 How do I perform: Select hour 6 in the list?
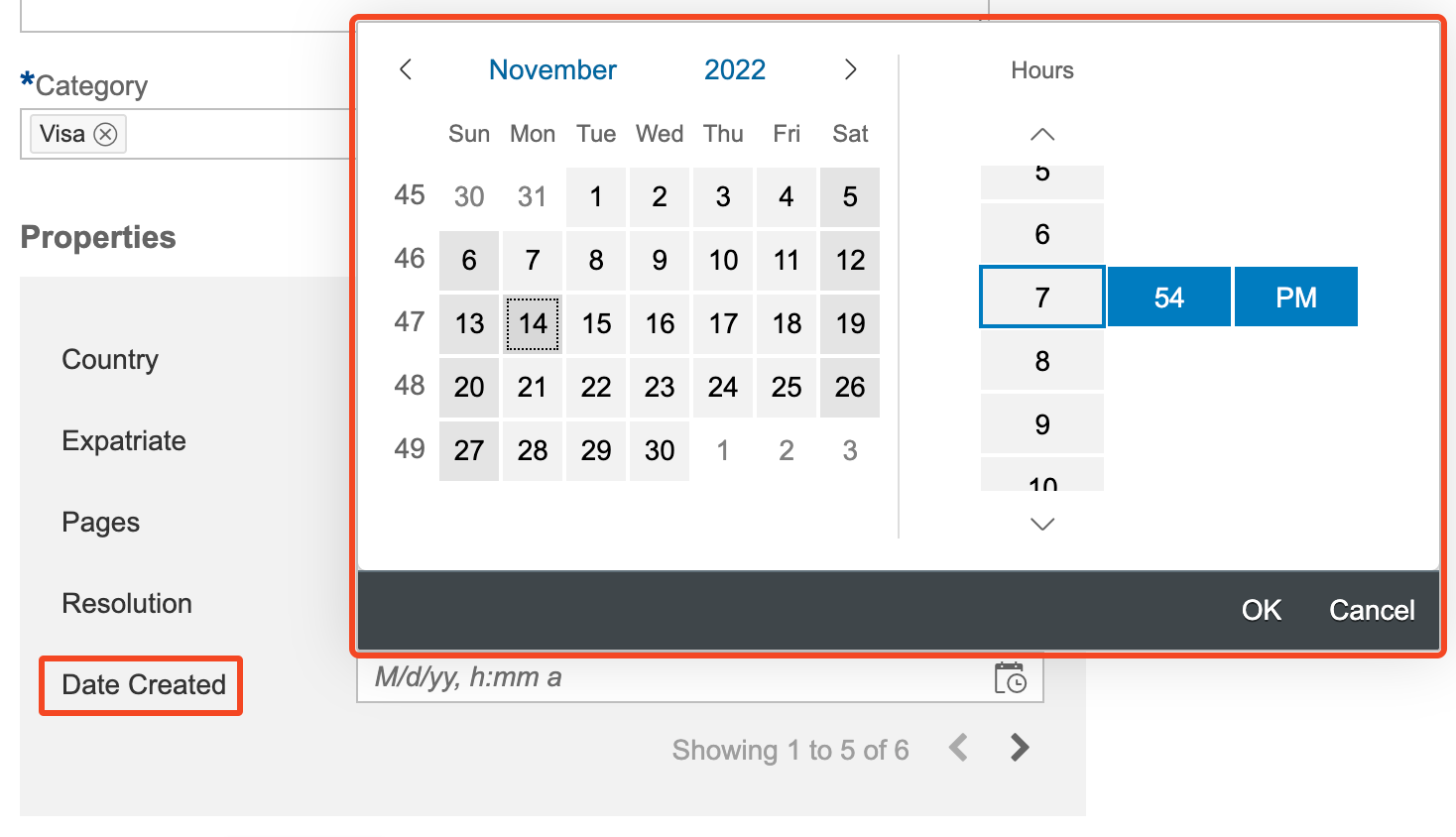(x=1041, y=234)
